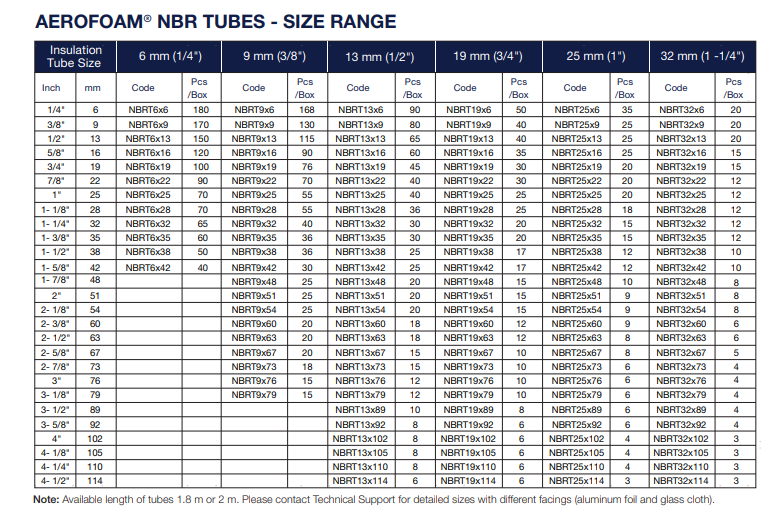This screenshot has height=506, width=783.
Task: Click code cell NBRT13x35
Action: (x=361, y=238)
